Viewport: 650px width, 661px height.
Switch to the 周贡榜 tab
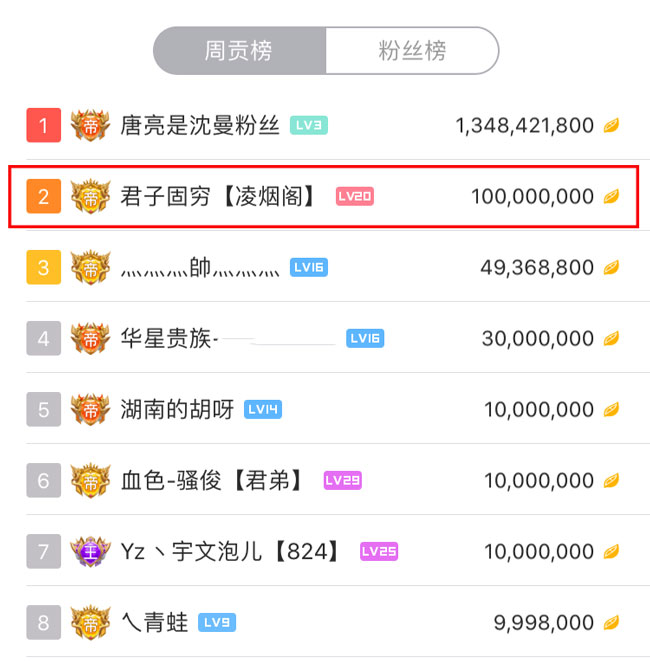pos(239,51)
